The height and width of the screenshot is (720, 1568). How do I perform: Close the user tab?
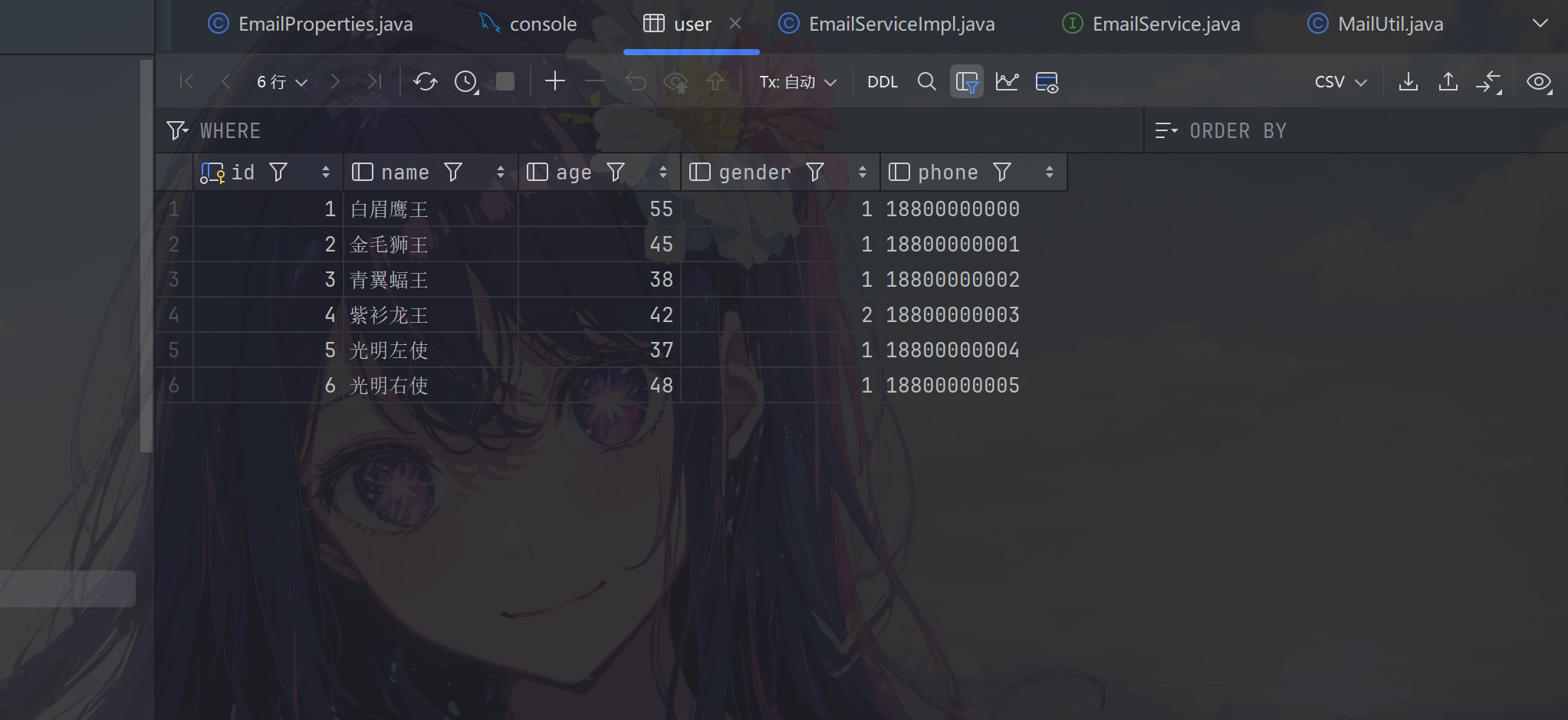[x=735, y=24]
